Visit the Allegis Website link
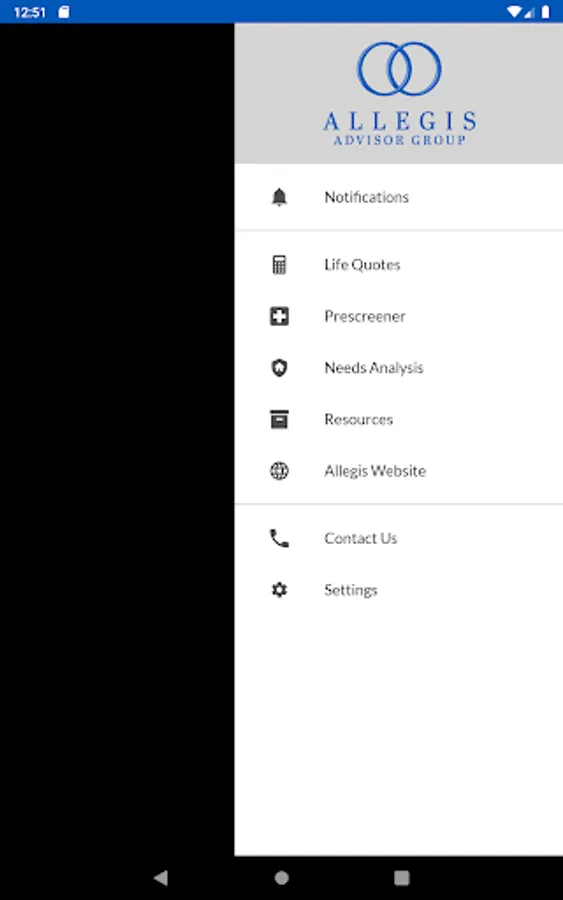563x900 pixels. click(398, 471)
